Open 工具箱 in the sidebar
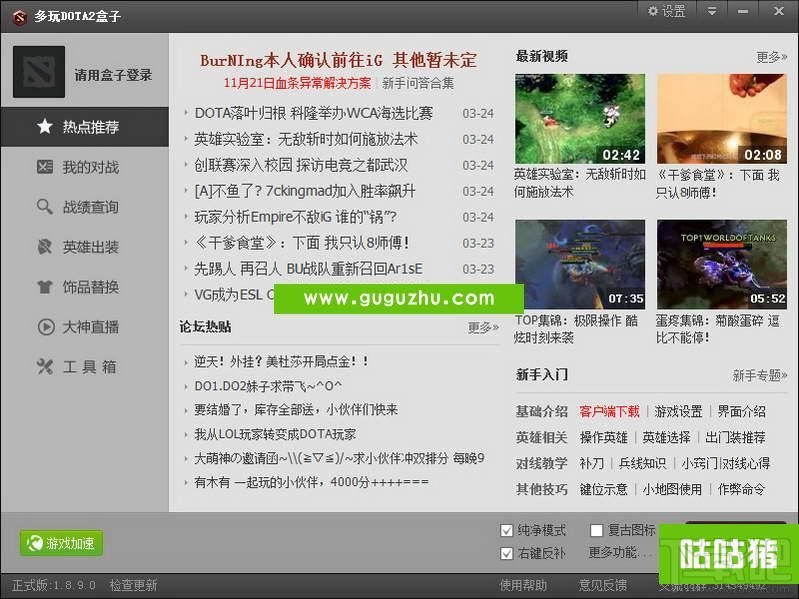Viewport: 799px width, 599px height. (x=85, y=367)
